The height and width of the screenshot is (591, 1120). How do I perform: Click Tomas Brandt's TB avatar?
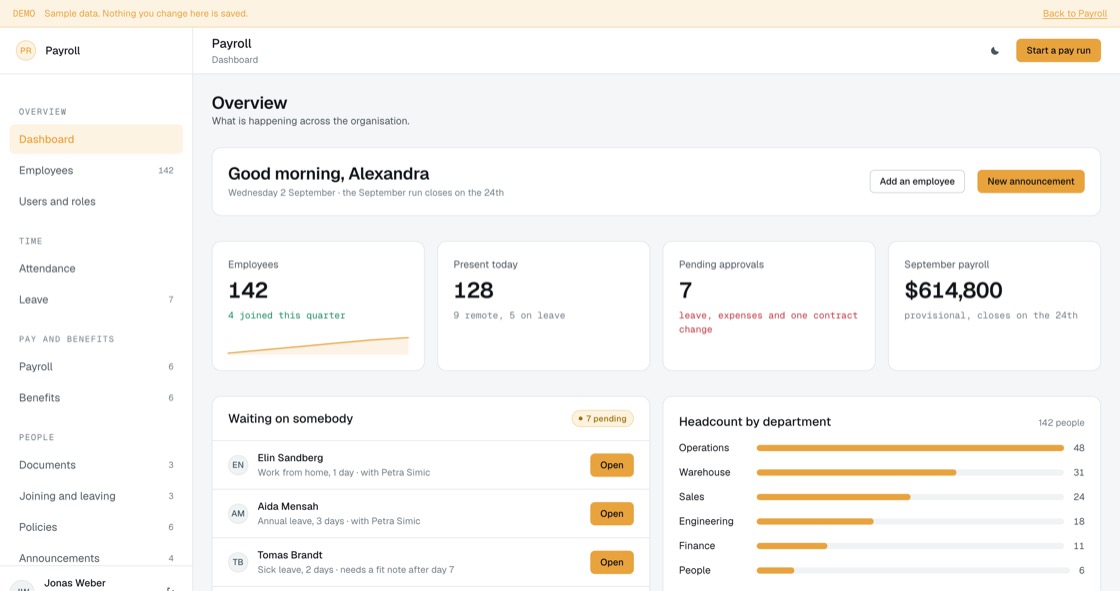[x=238, y=562]
